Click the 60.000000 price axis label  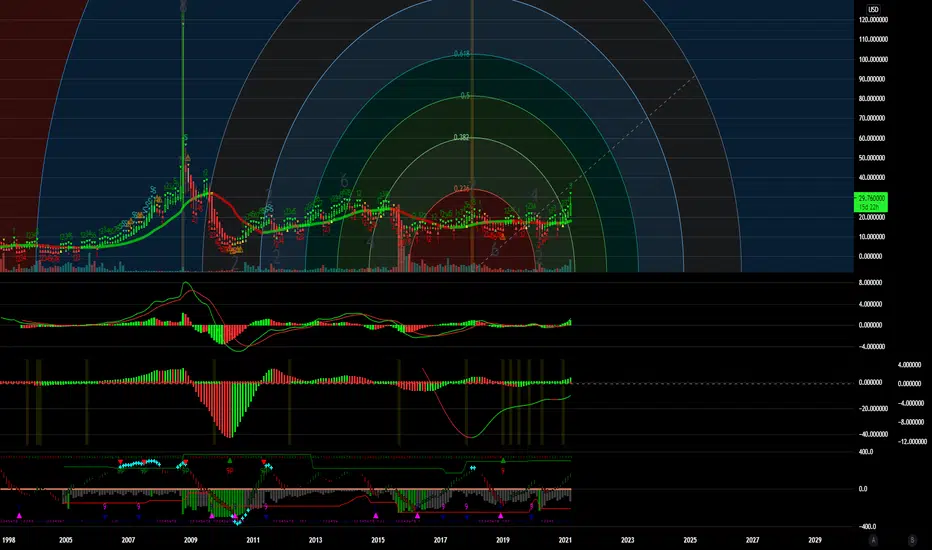[873, 138]
